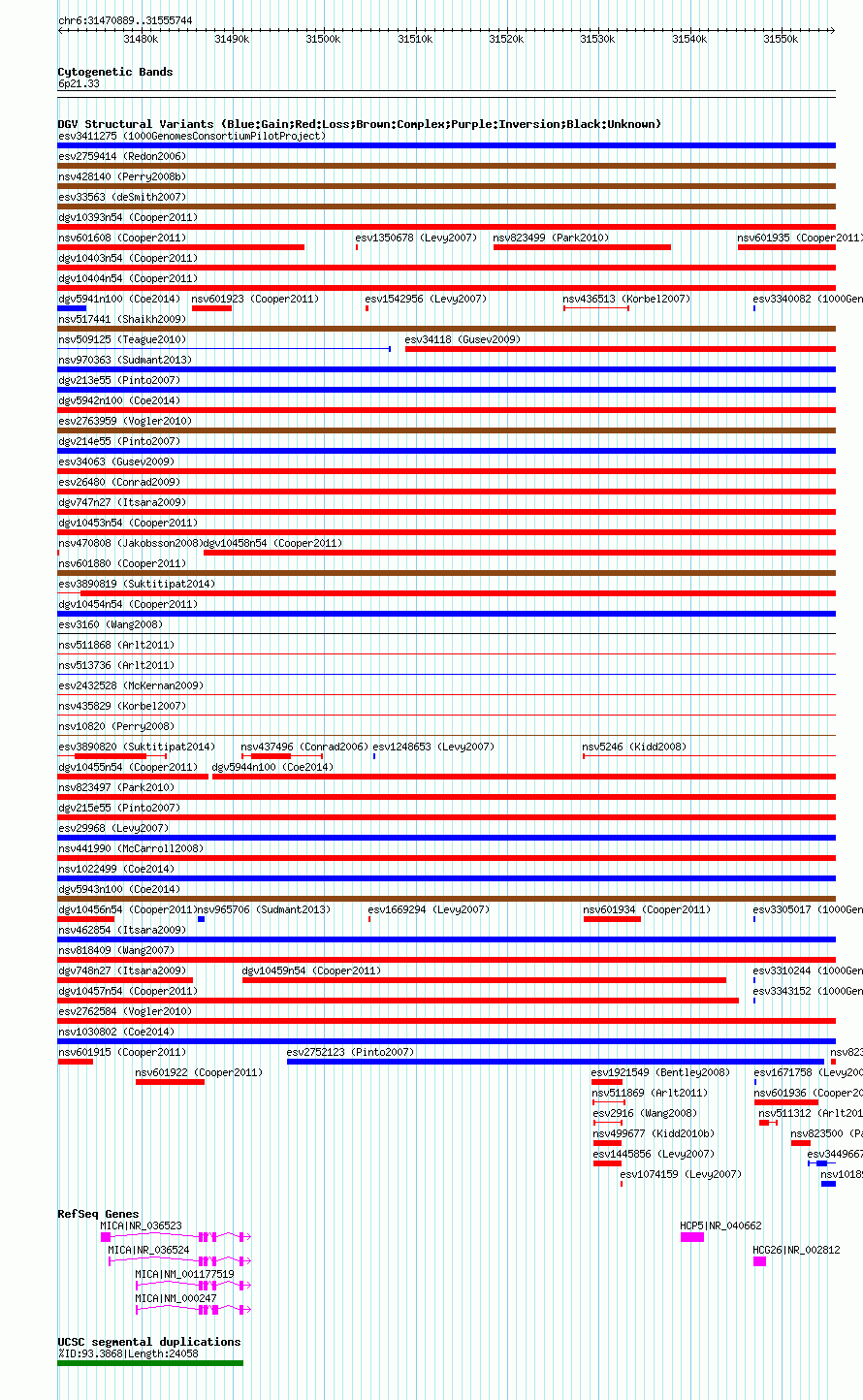This screenshot has width=863, height=1400.
Task: Click the red bar under nsv601934 (Cooper2011)
Action: tap(612, 919)
